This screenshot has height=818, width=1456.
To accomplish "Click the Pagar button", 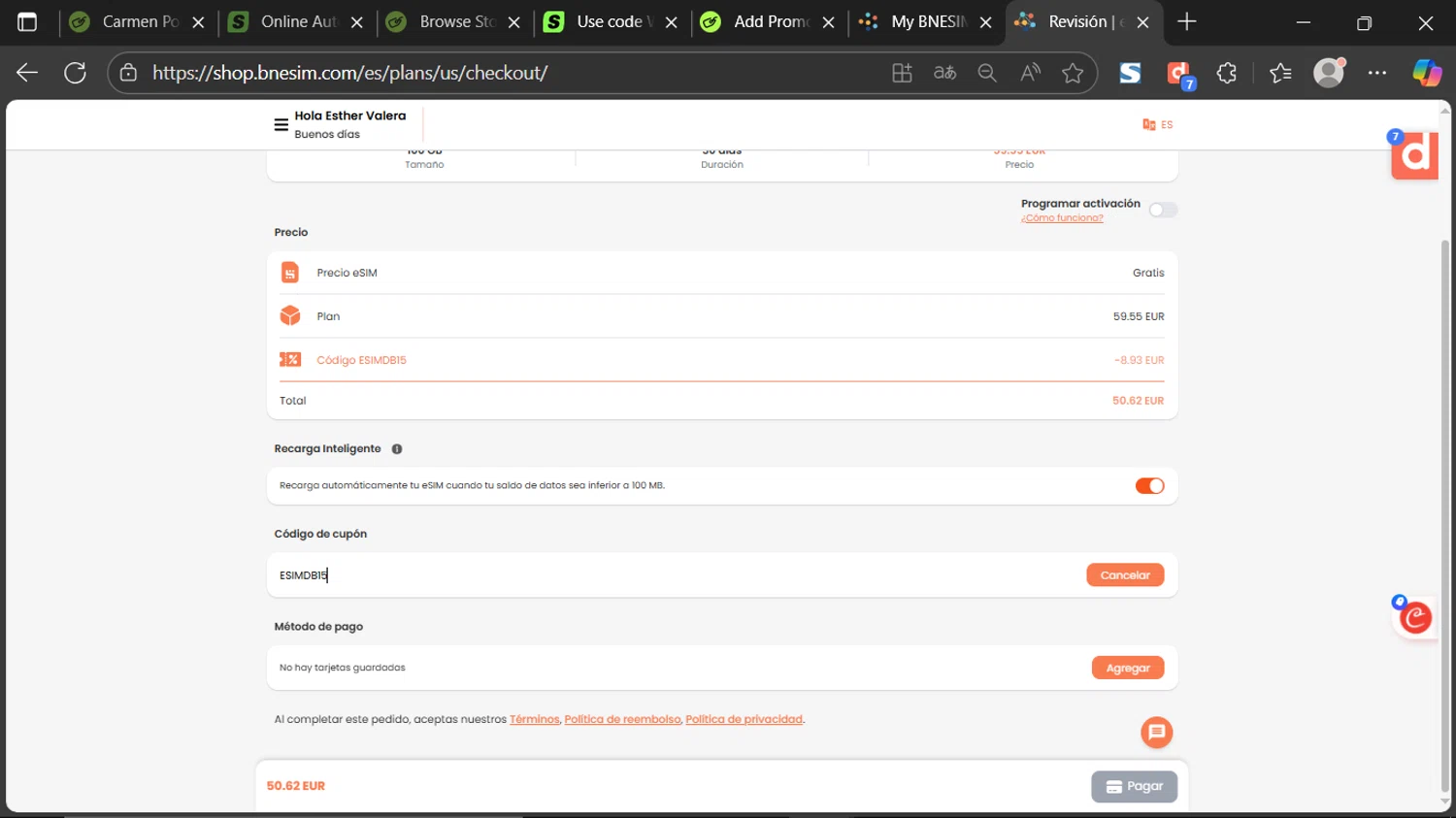I will coord(1134,787).
